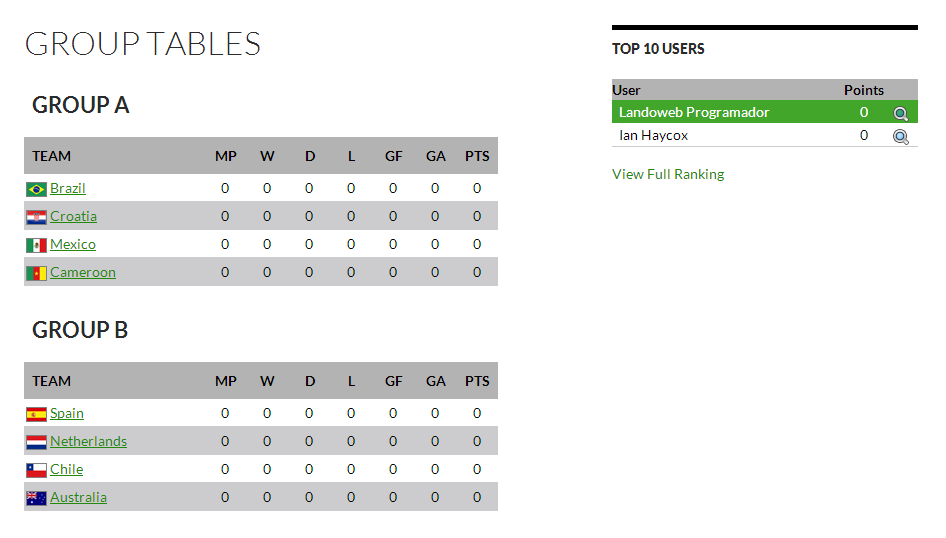946x538 pixels.
Task: Open the Spain team link
Action: point(67,413)
